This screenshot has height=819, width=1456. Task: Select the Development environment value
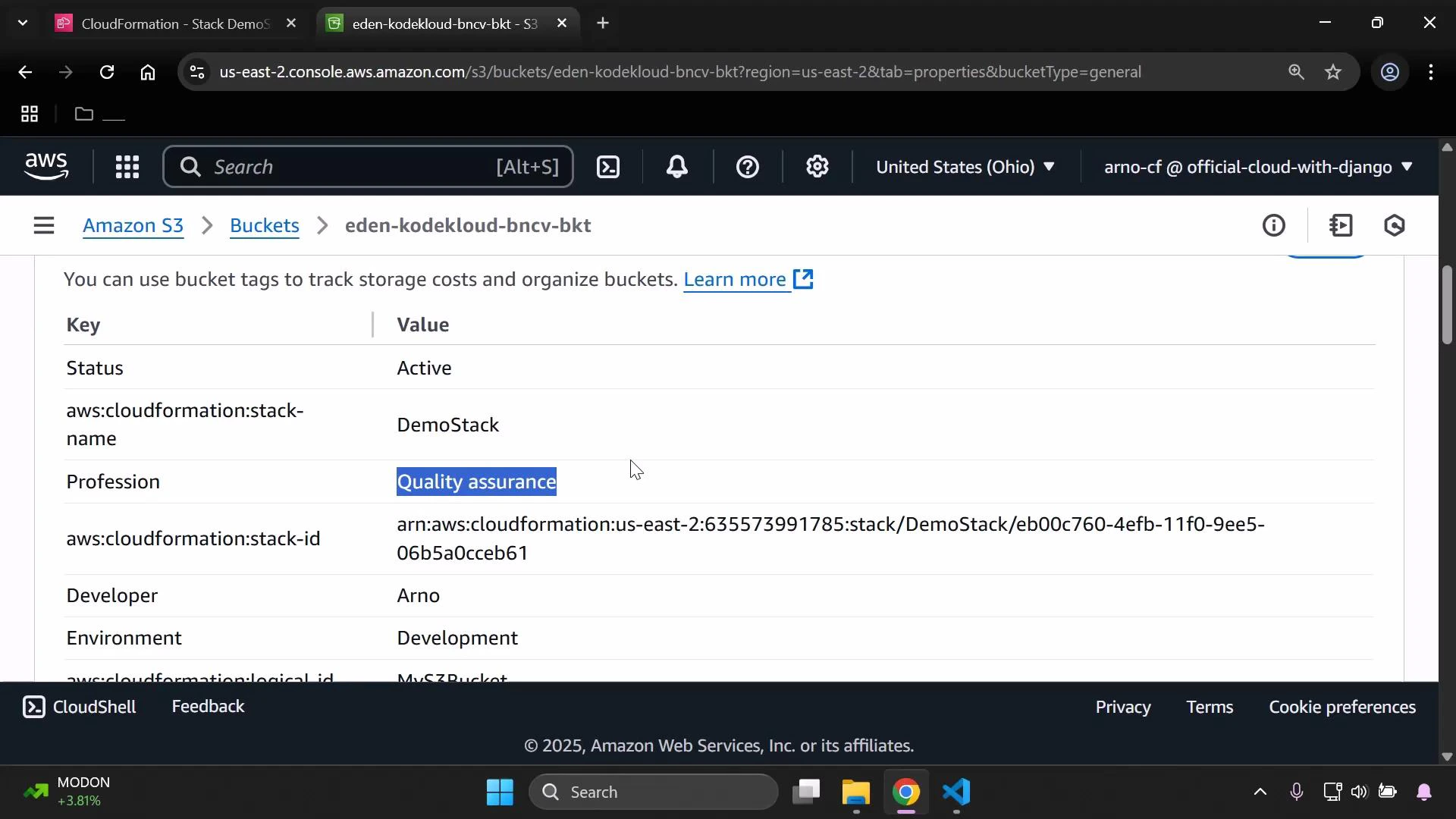pyautogui.click(x=458, y=639)
